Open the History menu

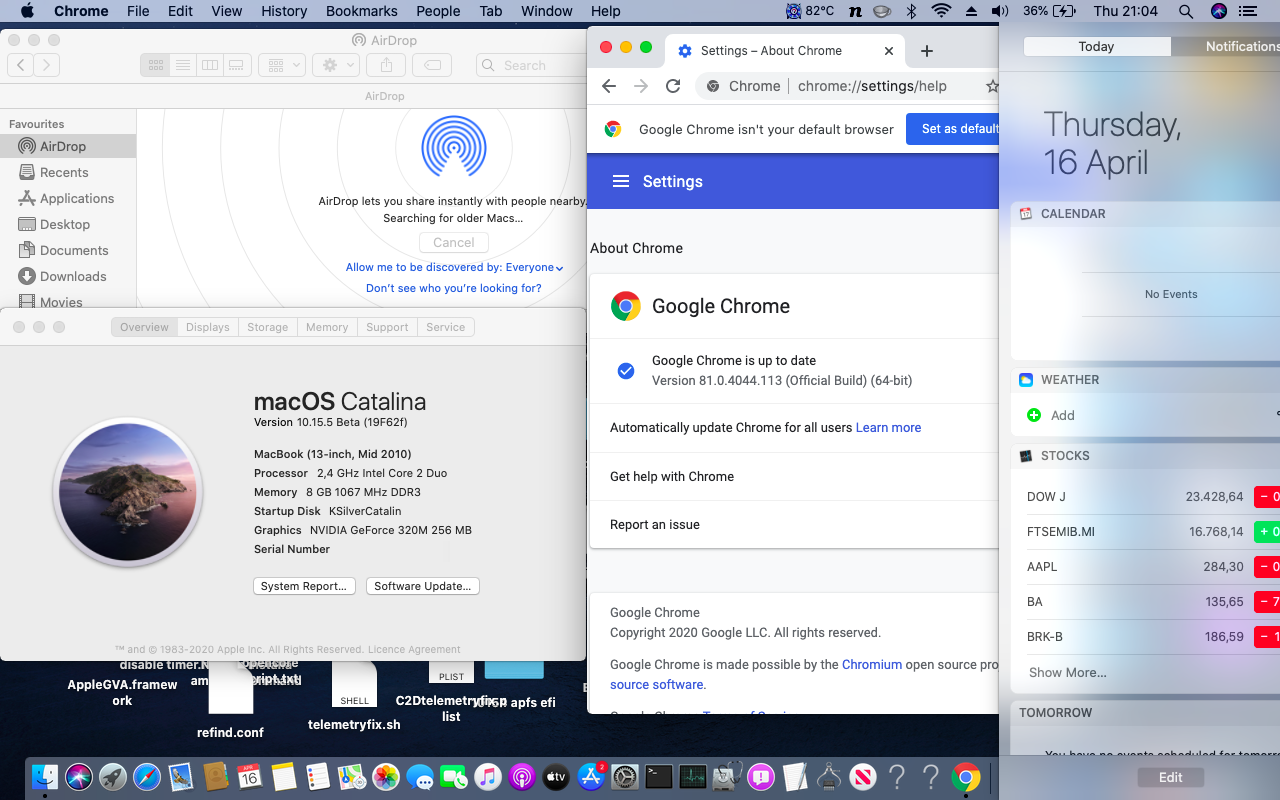click(284, 11)
